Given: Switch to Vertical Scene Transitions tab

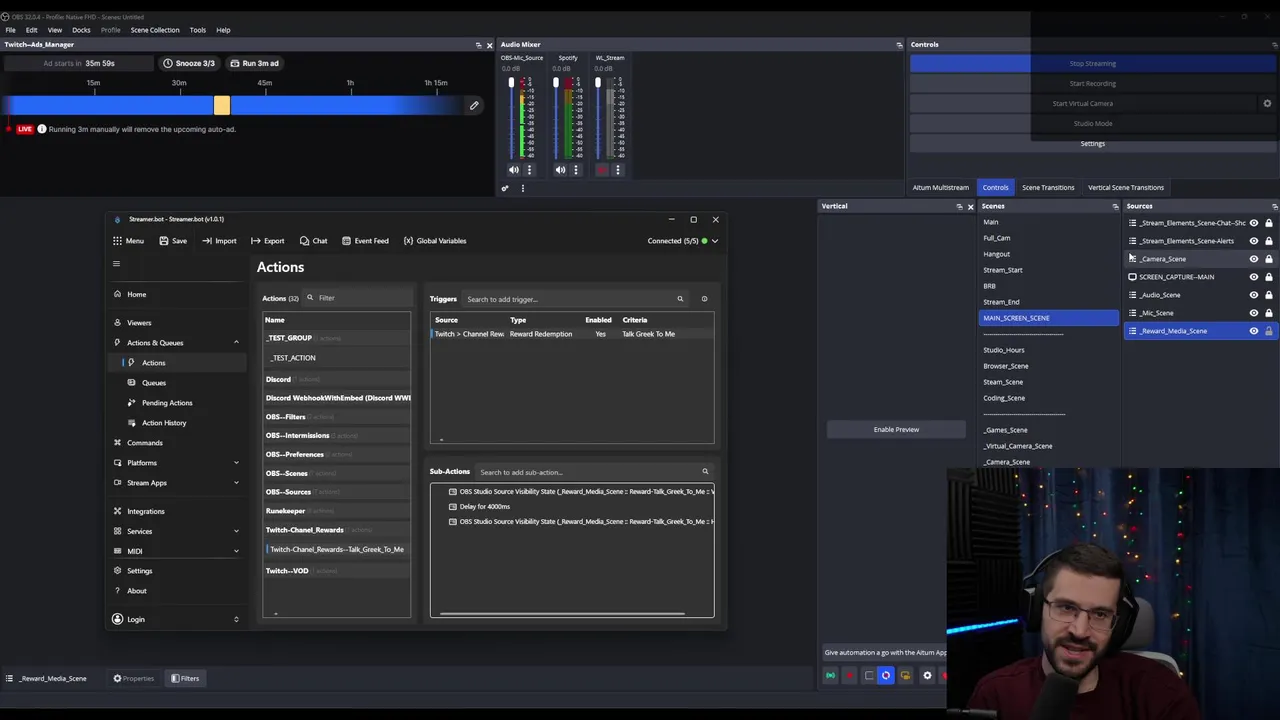Looking at the screenshot, I should (1126, 187).
